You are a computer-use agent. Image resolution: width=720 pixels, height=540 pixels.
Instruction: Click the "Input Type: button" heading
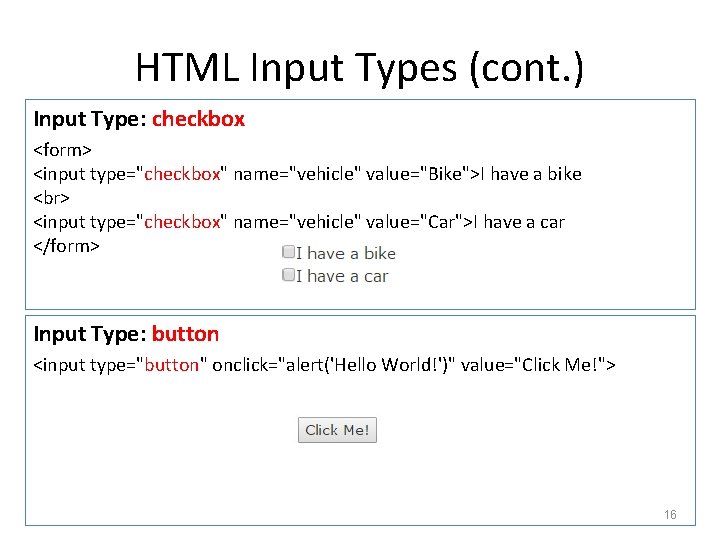pos(126,334)
